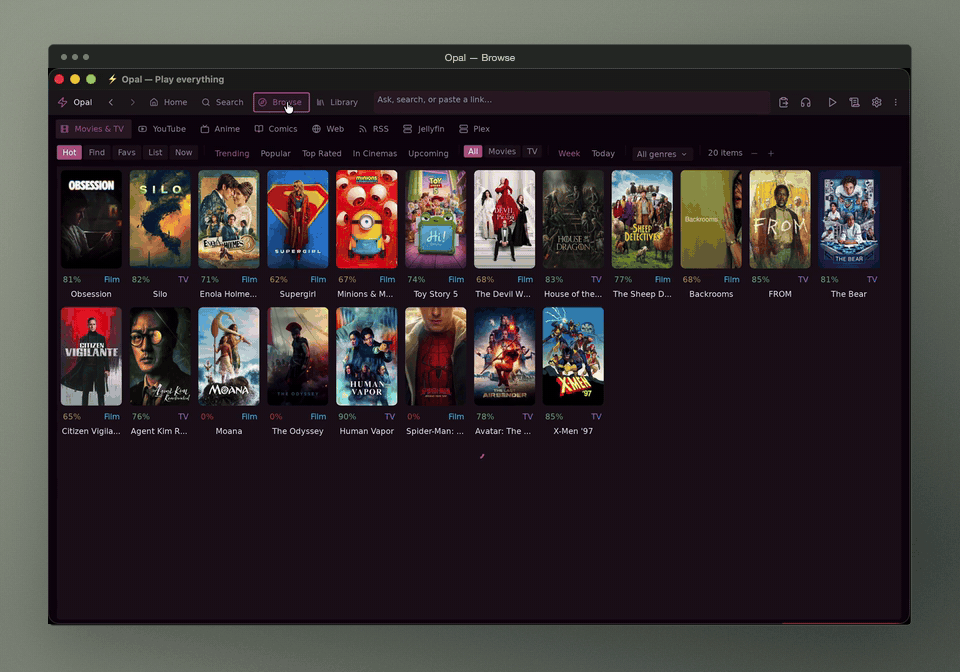Switch to the Favs view
960x672 pixels.
coord(127,152)
